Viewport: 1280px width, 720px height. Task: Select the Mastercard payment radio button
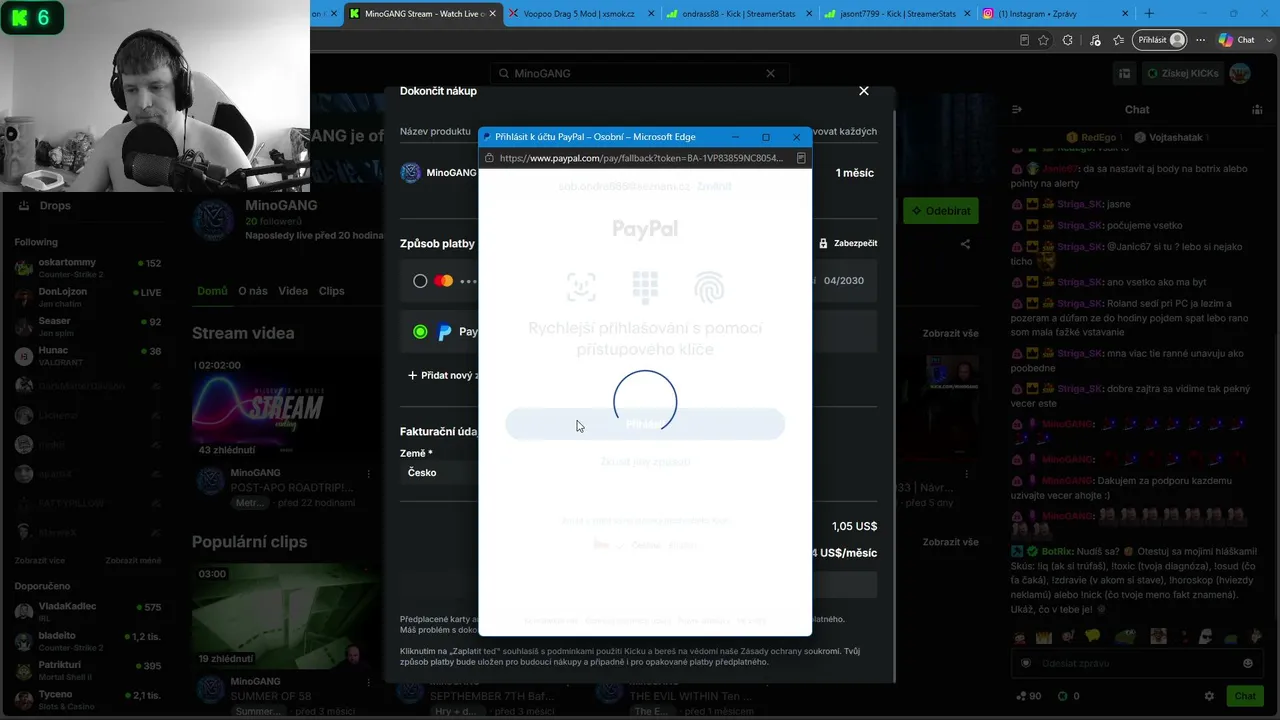pyautogui.click(x=420, y=281)
